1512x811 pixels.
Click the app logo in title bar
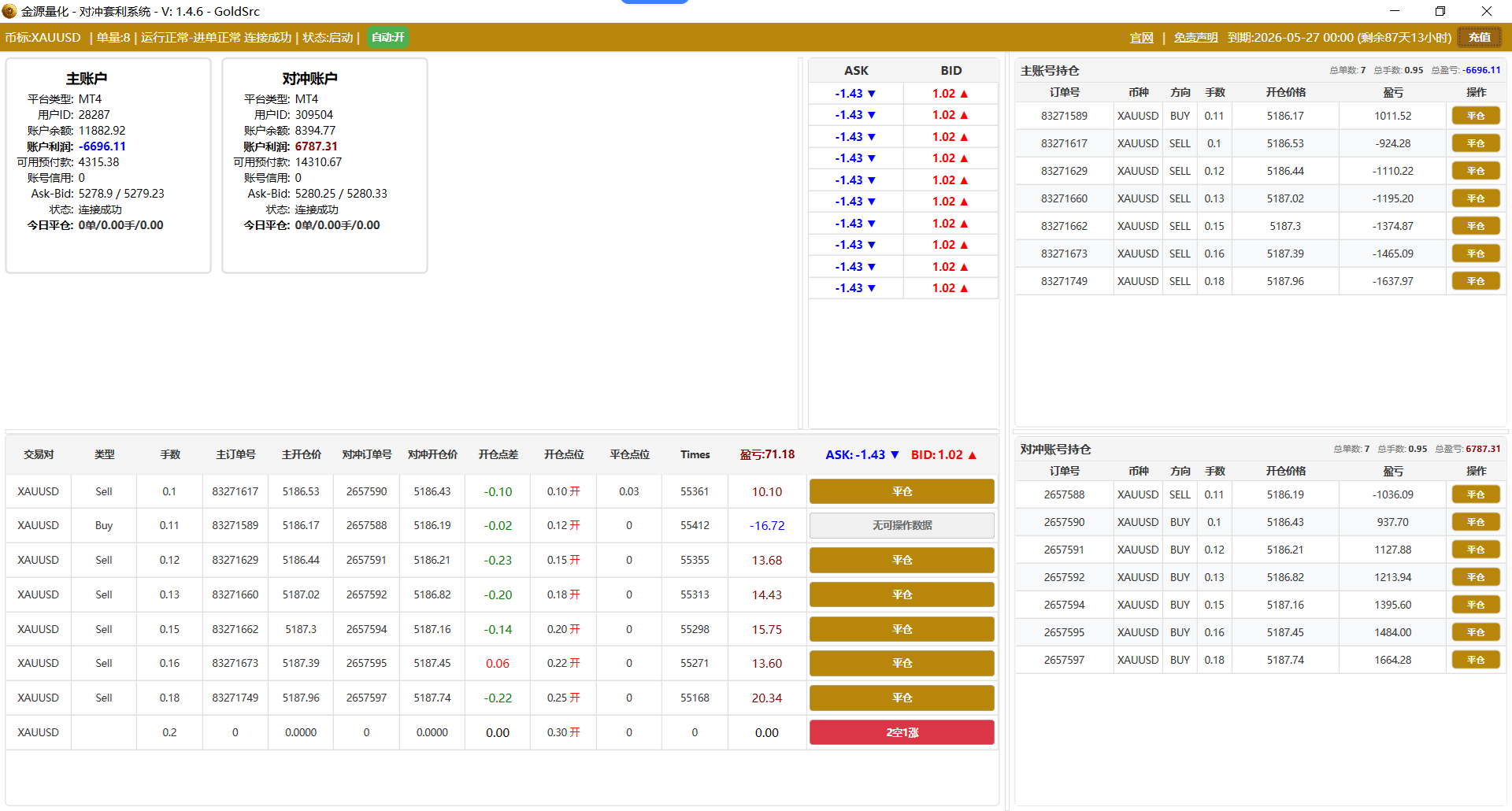point(9,11)
